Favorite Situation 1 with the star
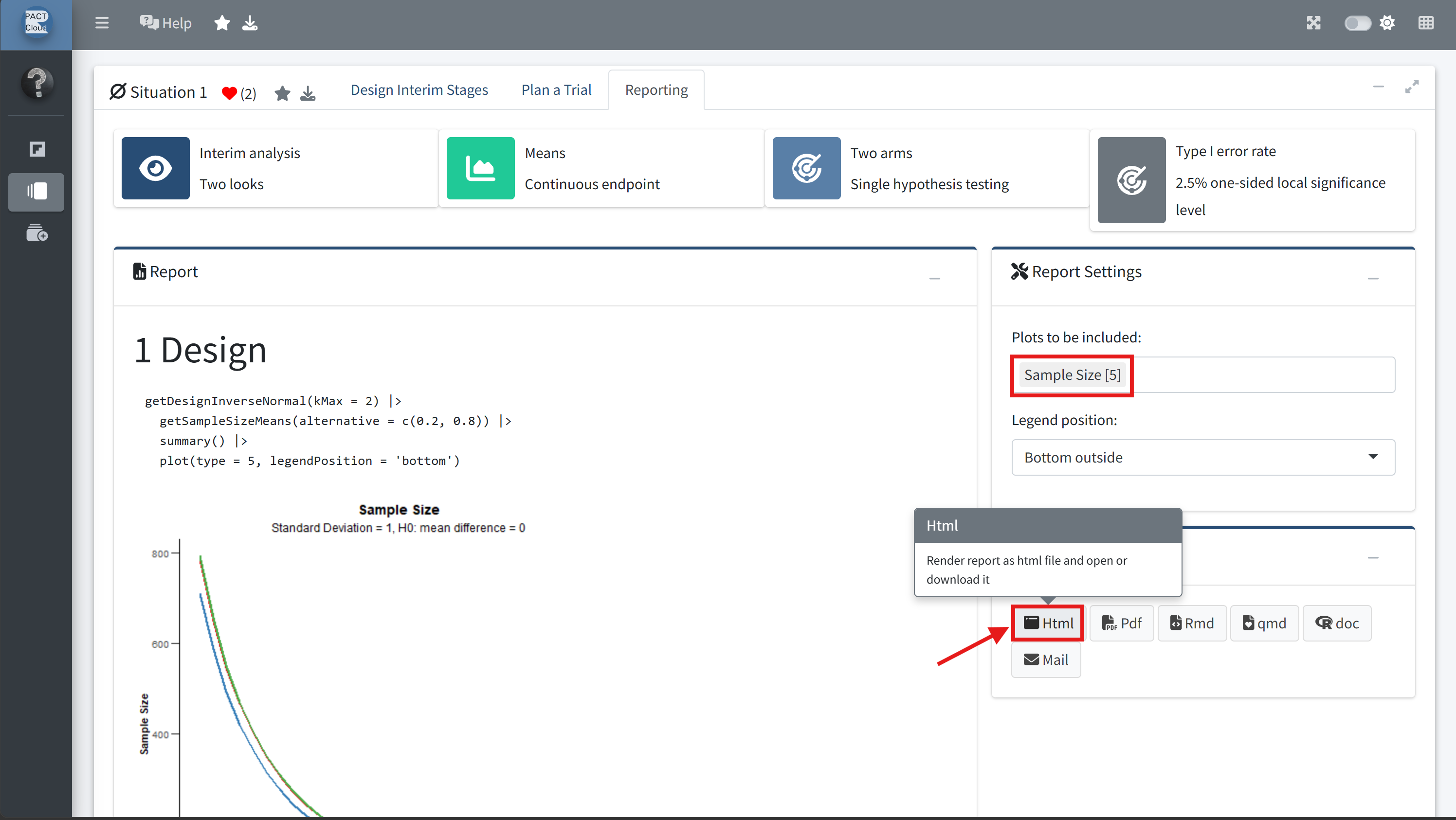Image resolution: width=1456 pixels, height=820 pixels. (283, 93)
